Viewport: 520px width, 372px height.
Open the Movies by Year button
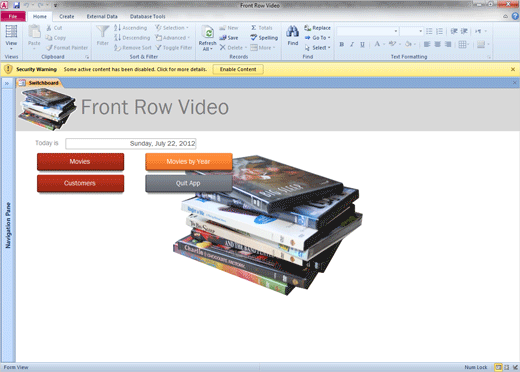pyautogui.click(x=189, y=162)
